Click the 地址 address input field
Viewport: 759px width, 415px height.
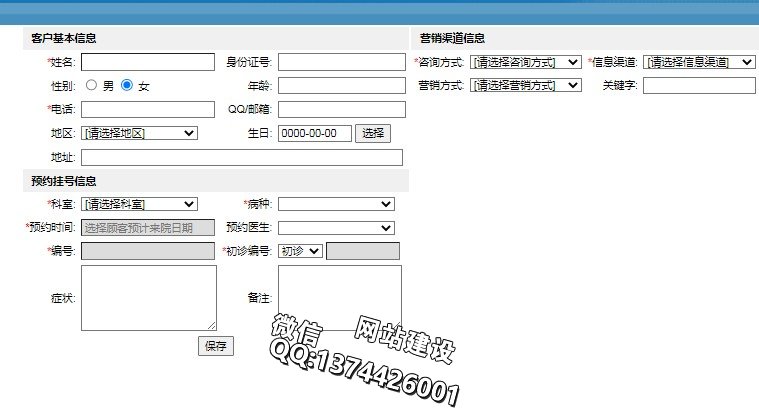click(x=242, y=157)
